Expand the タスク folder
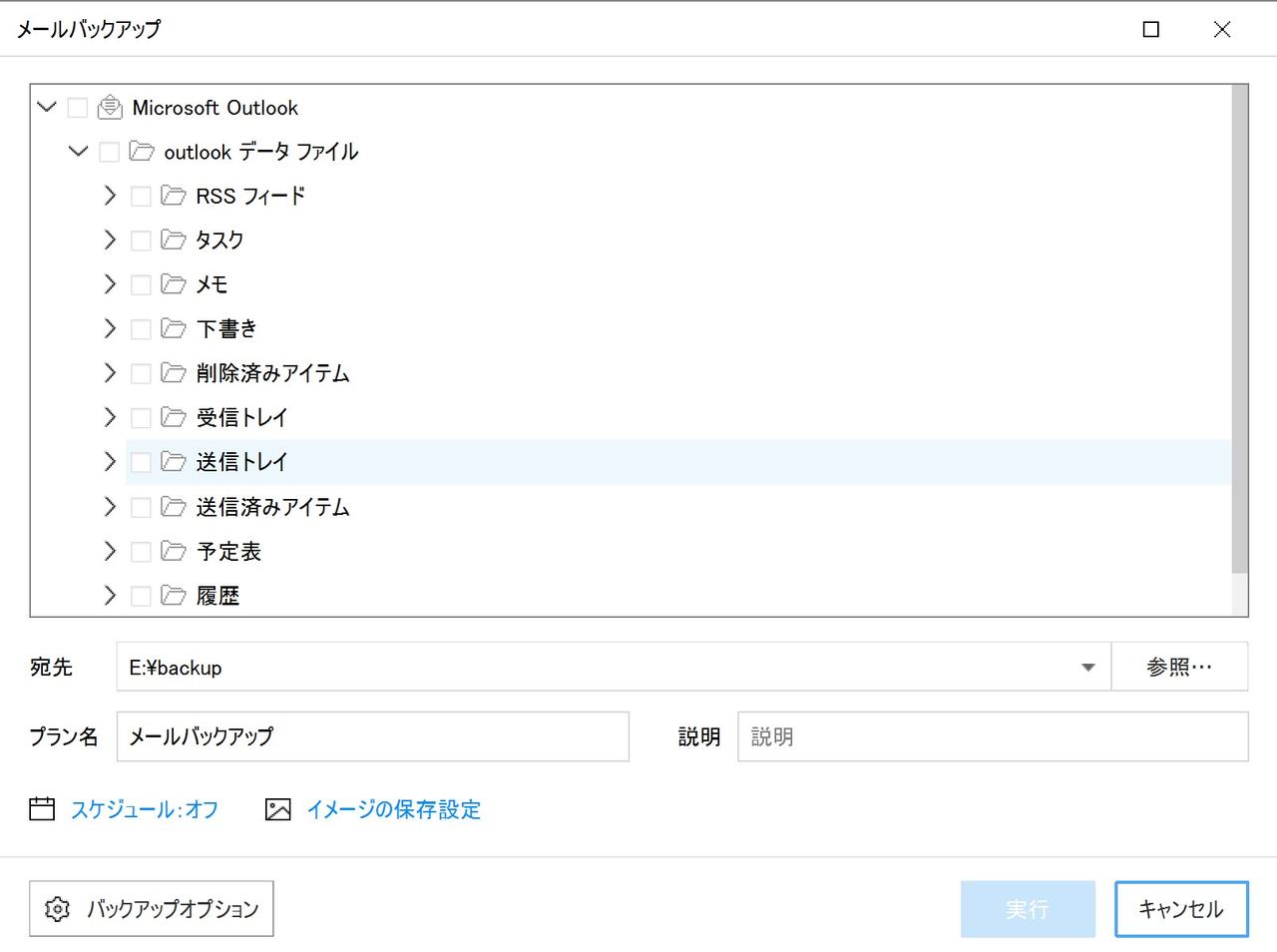The width and height of the screenshot is (1277, 952). click(110, 240)
